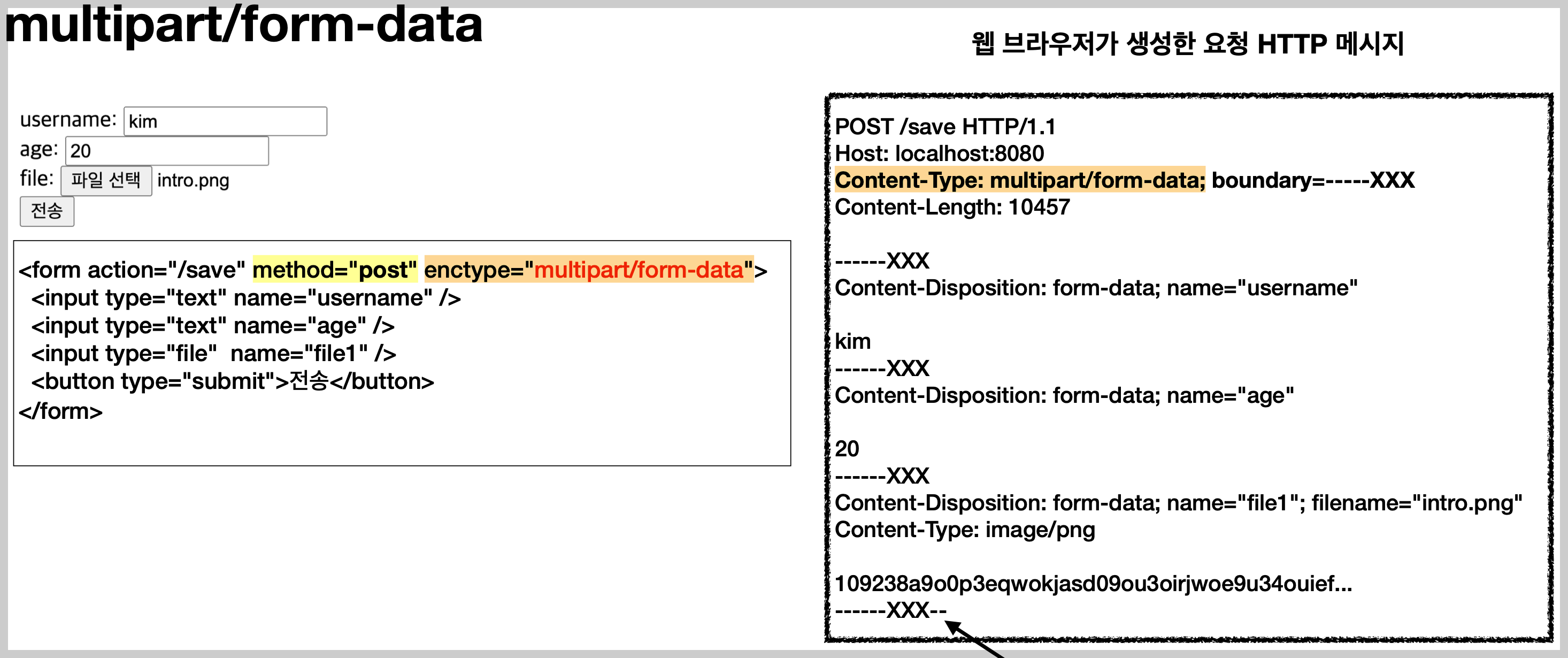Screen dimensions: 1568x658
Task: Click the Content-Type: image/png line
Action: click(964, 530)
